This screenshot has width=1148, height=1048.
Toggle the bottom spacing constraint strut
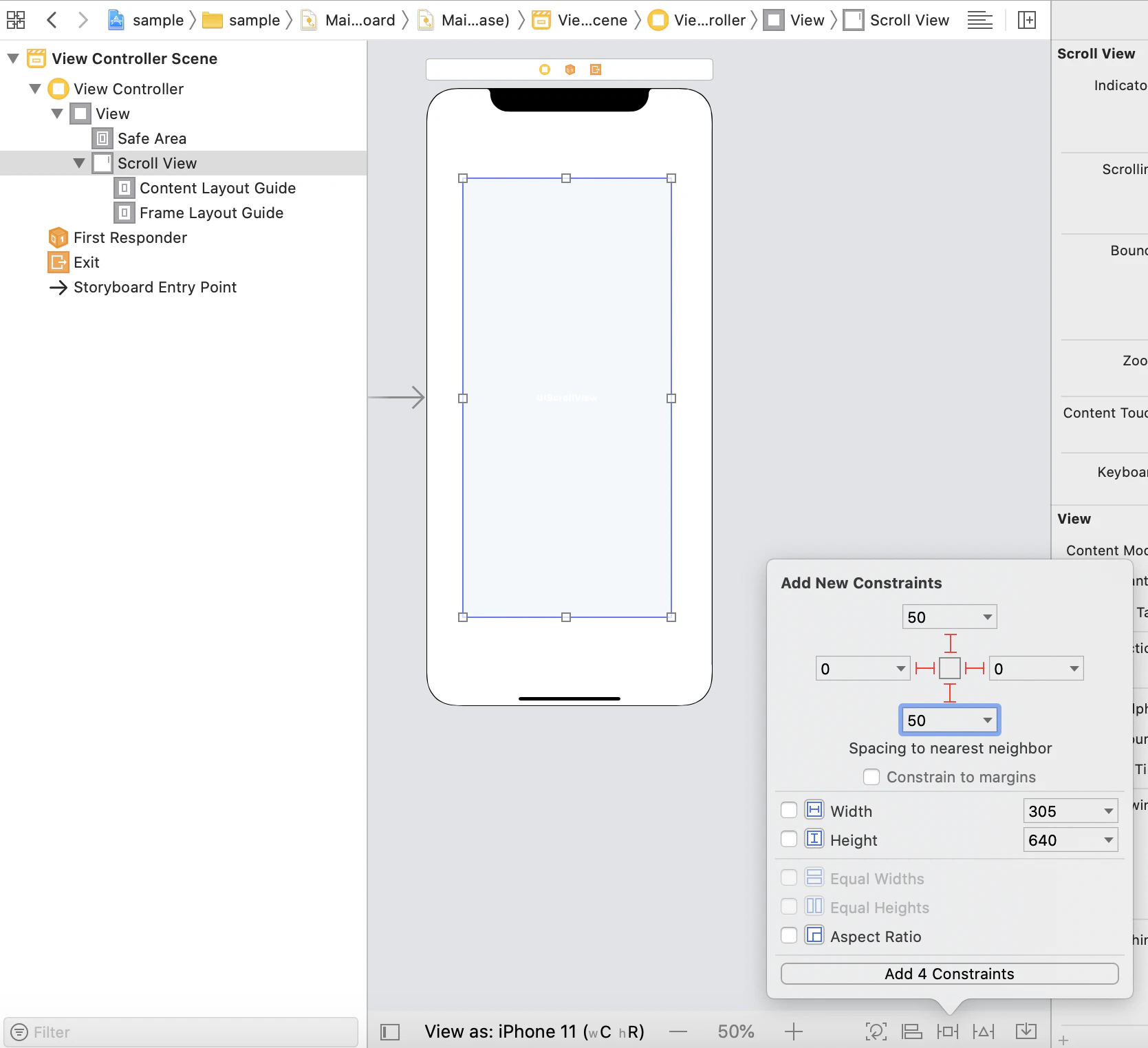coord(950,693)
